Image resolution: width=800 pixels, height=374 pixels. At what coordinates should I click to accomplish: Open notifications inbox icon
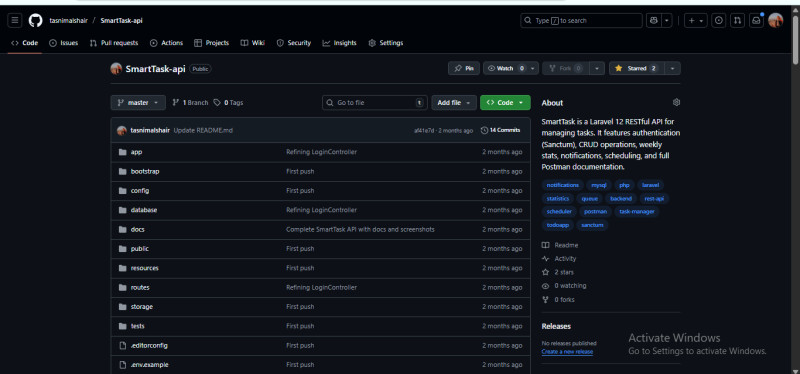755,20
